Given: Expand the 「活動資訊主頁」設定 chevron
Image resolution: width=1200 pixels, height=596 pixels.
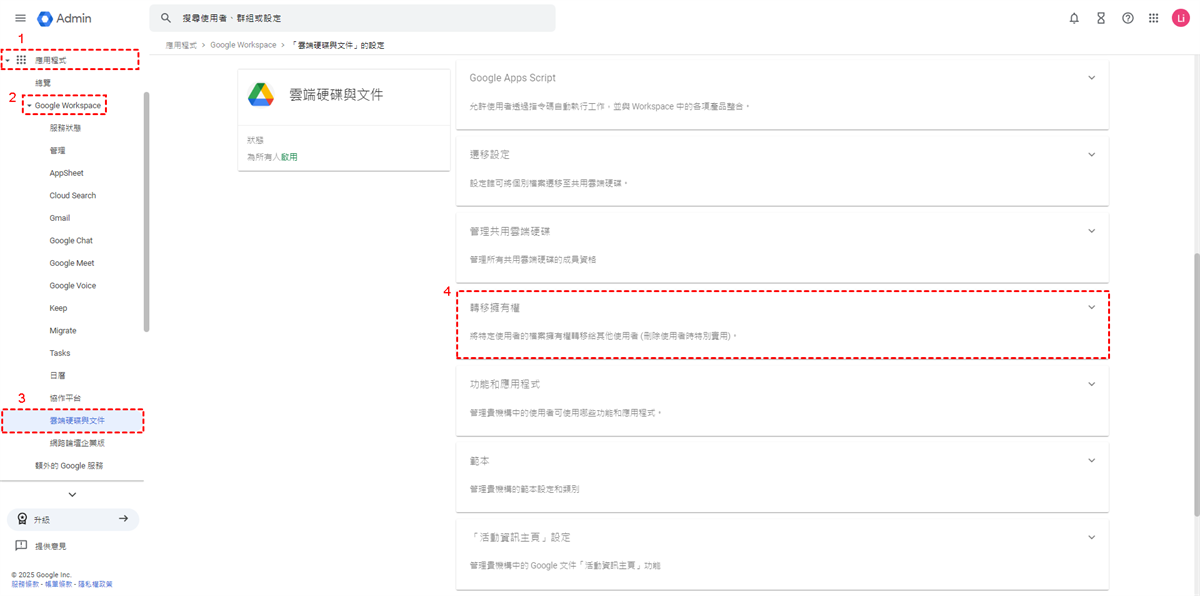Looking at the screenshot, I should point(1091,537).
